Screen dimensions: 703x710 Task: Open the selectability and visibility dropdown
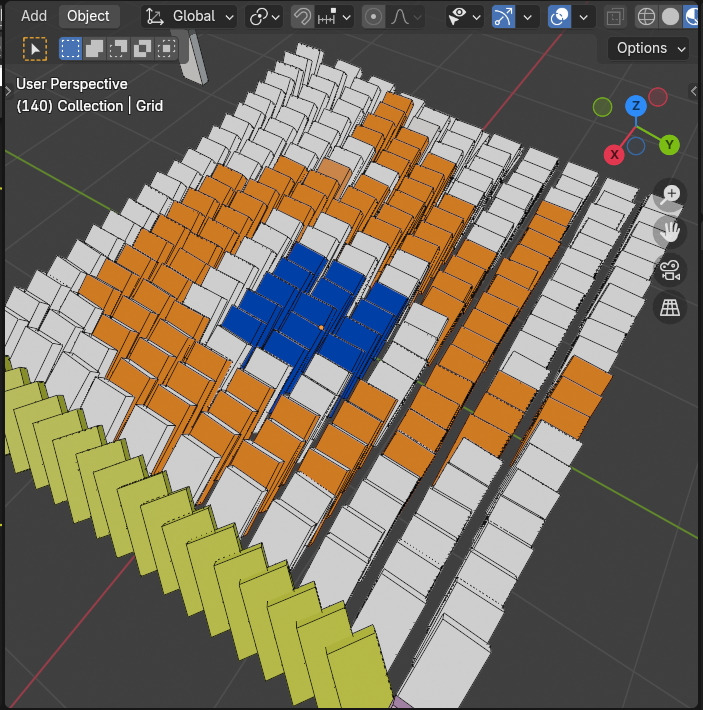464,17
